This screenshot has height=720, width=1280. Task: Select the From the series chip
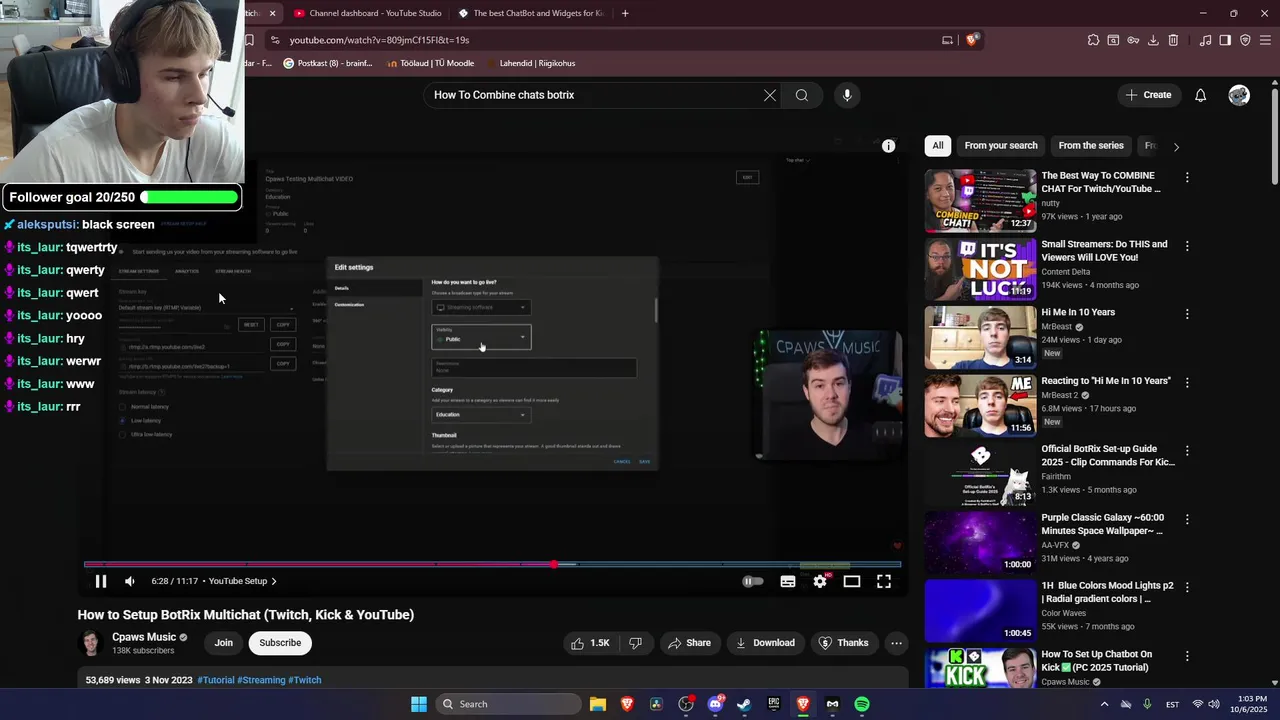point(1091,146)
